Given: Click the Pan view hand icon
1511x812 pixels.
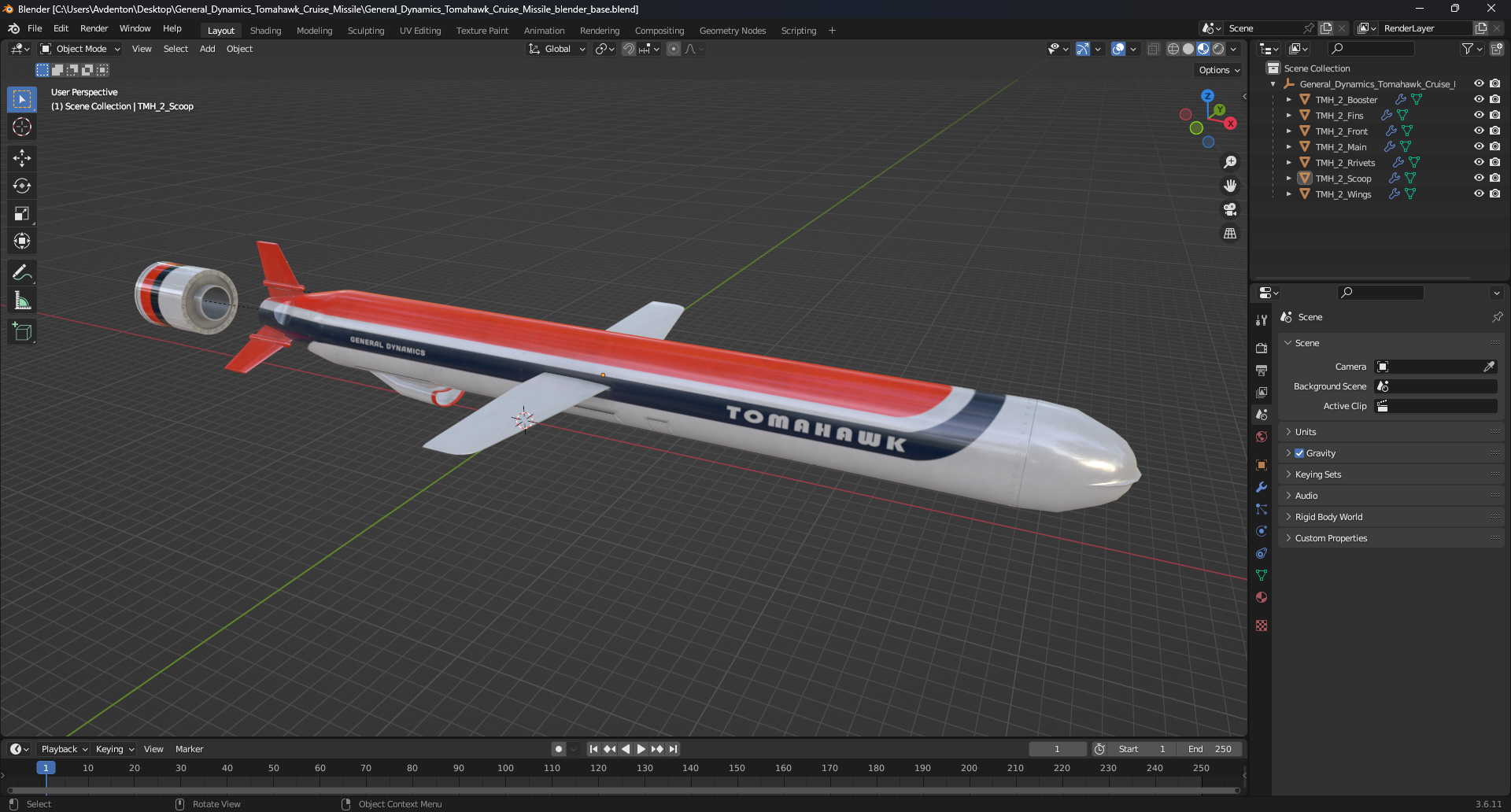Looking at the screenshot, I should [1229, 186].
